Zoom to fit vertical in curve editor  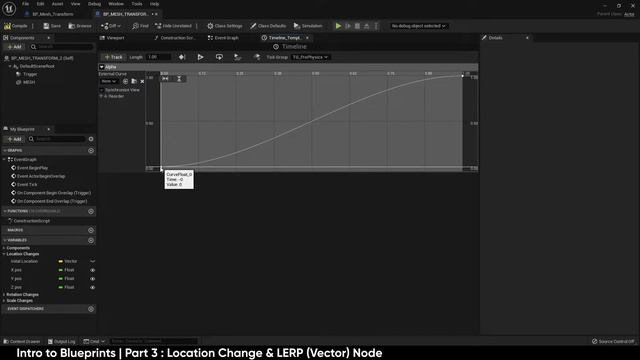coord(179,79)
